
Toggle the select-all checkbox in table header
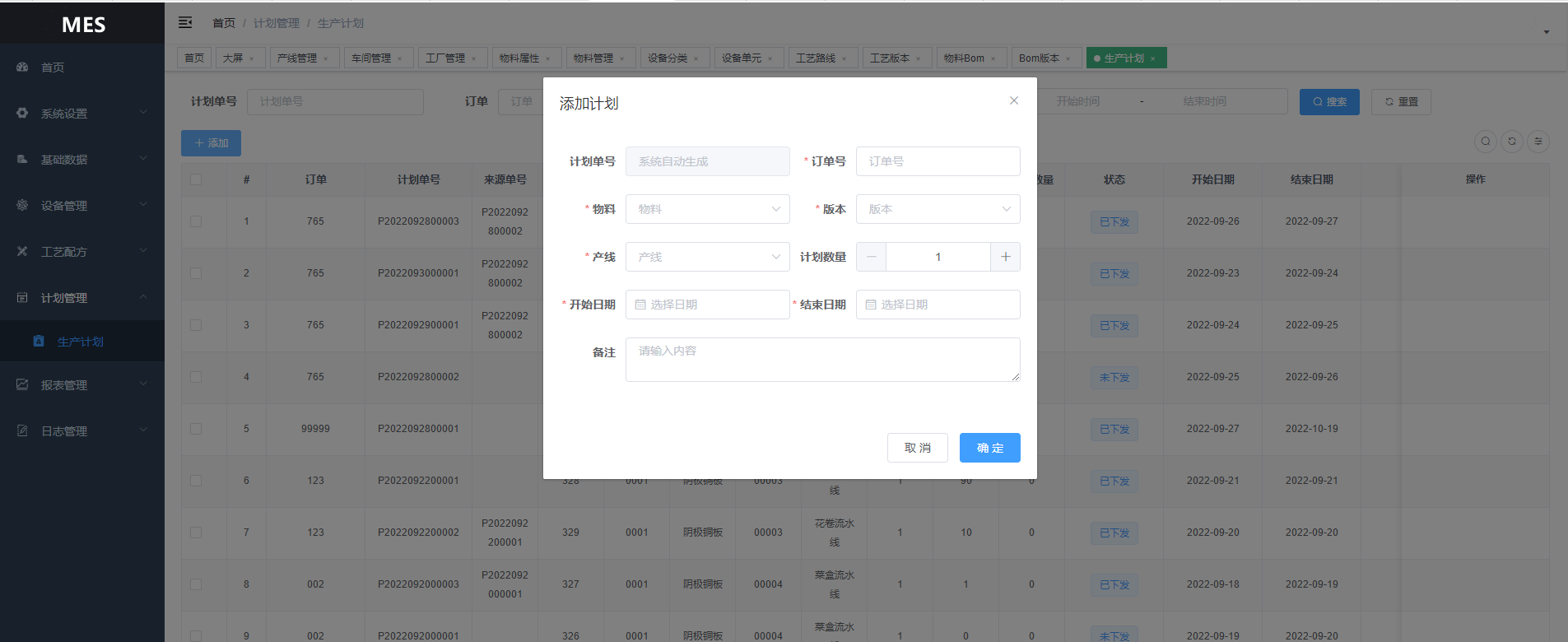tap(196, 179)
